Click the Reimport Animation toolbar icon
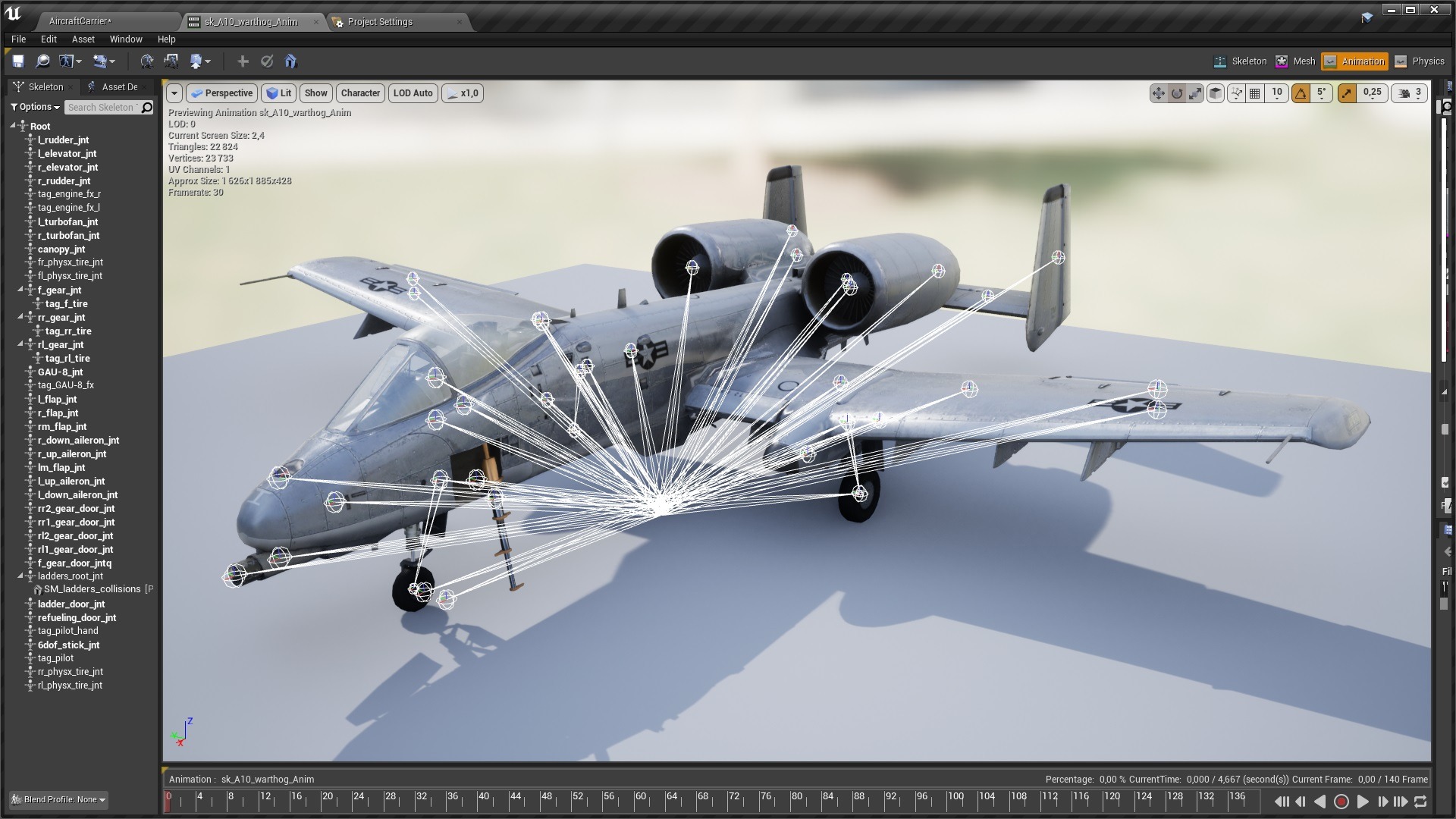 [147, 61]
